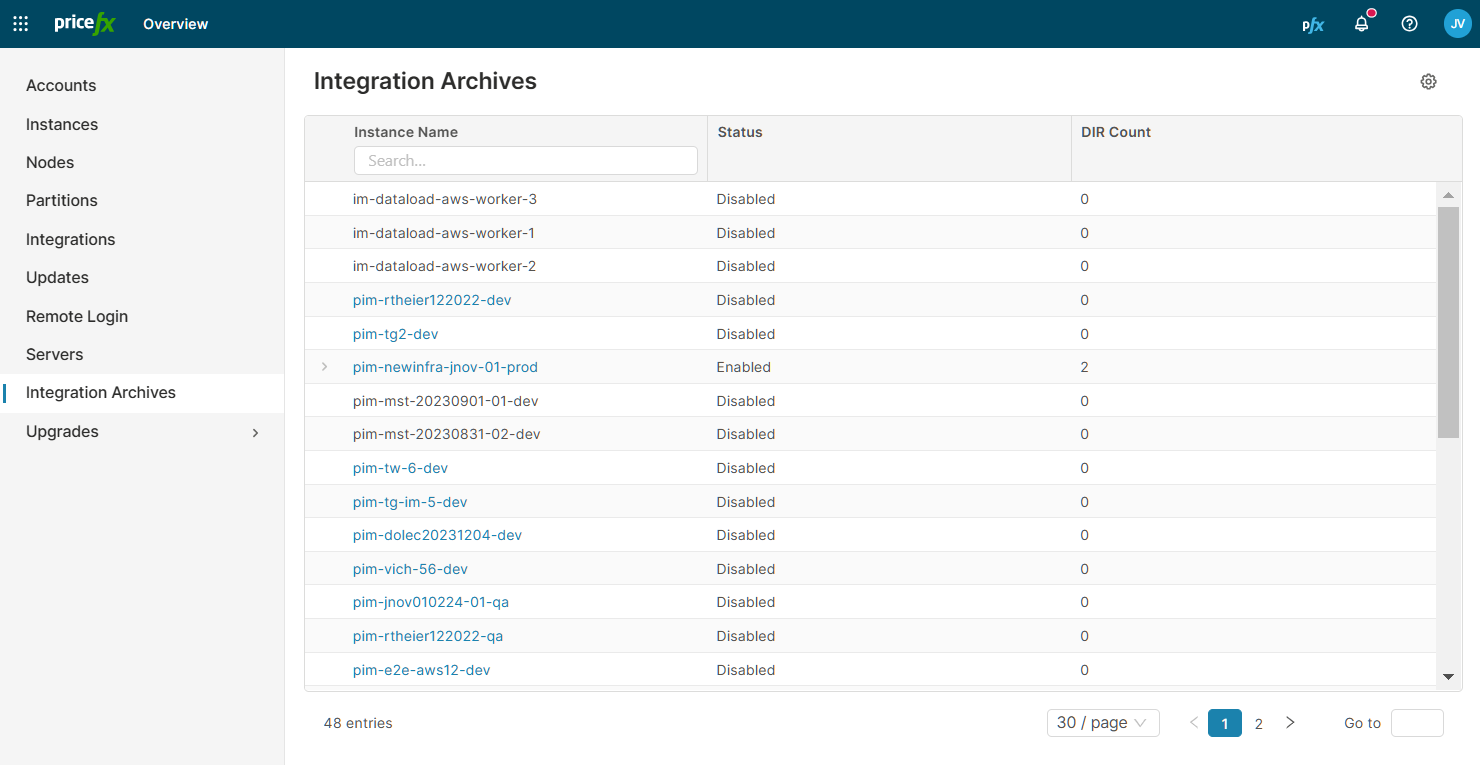Viewport: 1480px width, 765px height.
Task: Open the app launcher grid icon
Action: pyautogui.click(x=20, y=24)
